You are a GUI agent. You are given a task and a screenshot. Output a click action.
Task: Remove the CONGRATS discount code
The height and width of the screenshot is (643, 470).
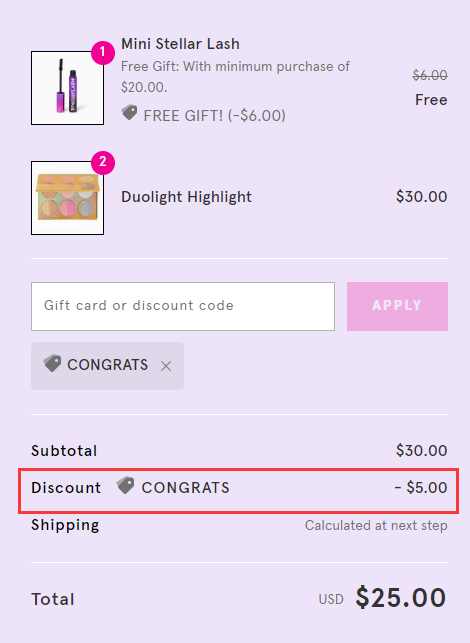pos(166,366)
